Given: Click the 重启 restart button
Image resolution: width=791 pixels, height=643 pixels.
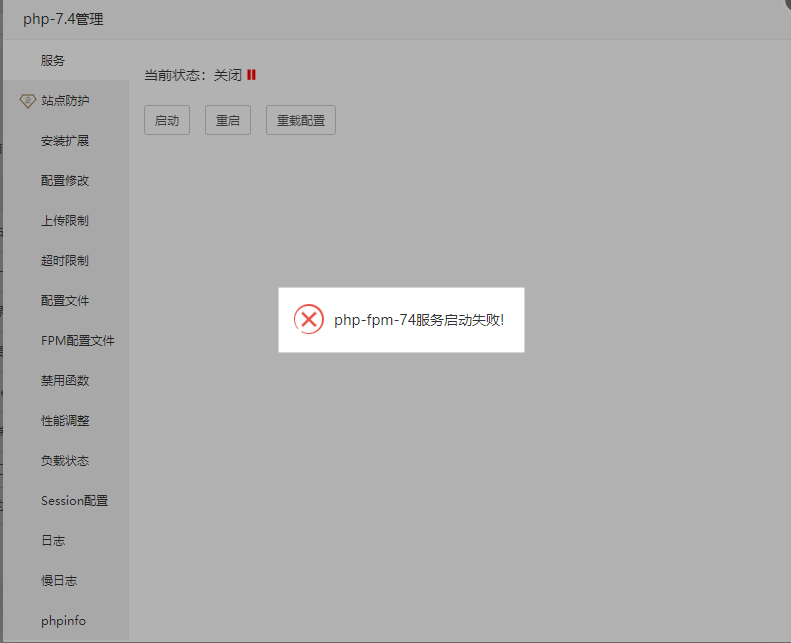Looking at the screenshot, I should coord(228,120).
